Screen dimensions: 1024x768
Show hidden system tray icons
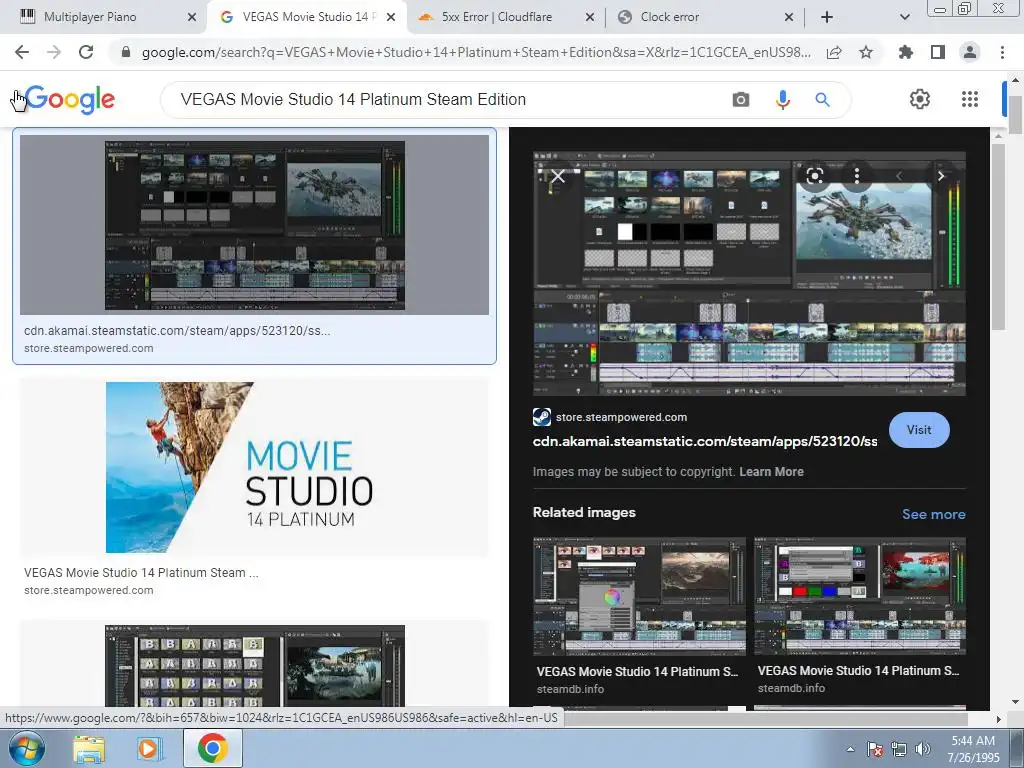850,749
